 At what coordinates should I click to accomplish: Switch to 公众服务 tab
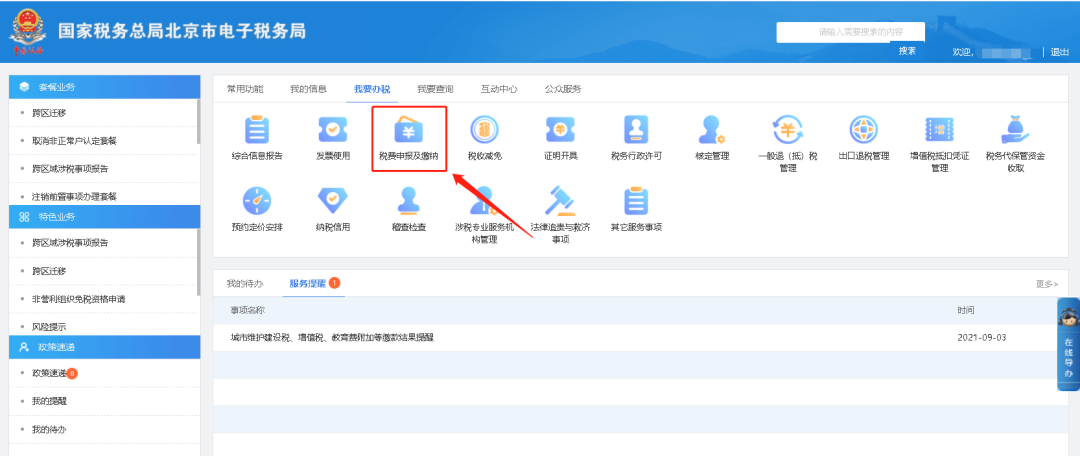pos(563,90)
